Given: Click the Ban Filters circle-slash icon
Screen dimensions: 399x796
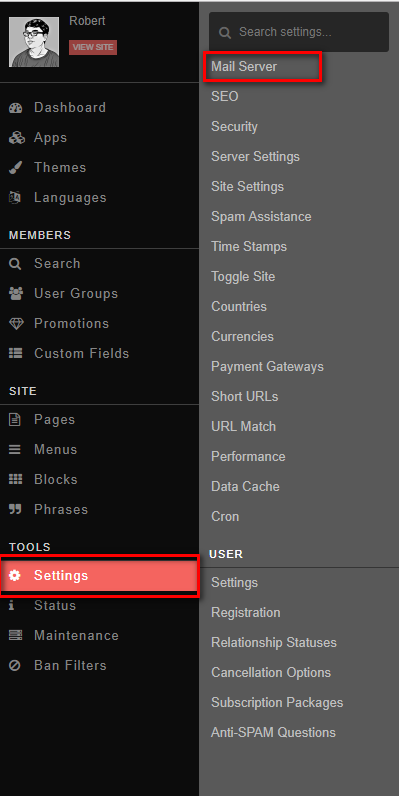Looking at the screenshot, I should tap(15, 666).
